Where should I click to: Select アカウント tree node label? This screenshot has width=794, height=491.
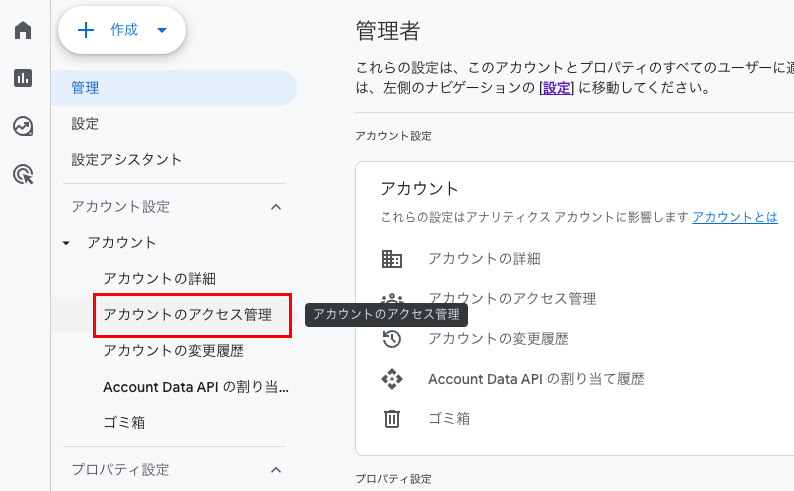click(122, 242)
